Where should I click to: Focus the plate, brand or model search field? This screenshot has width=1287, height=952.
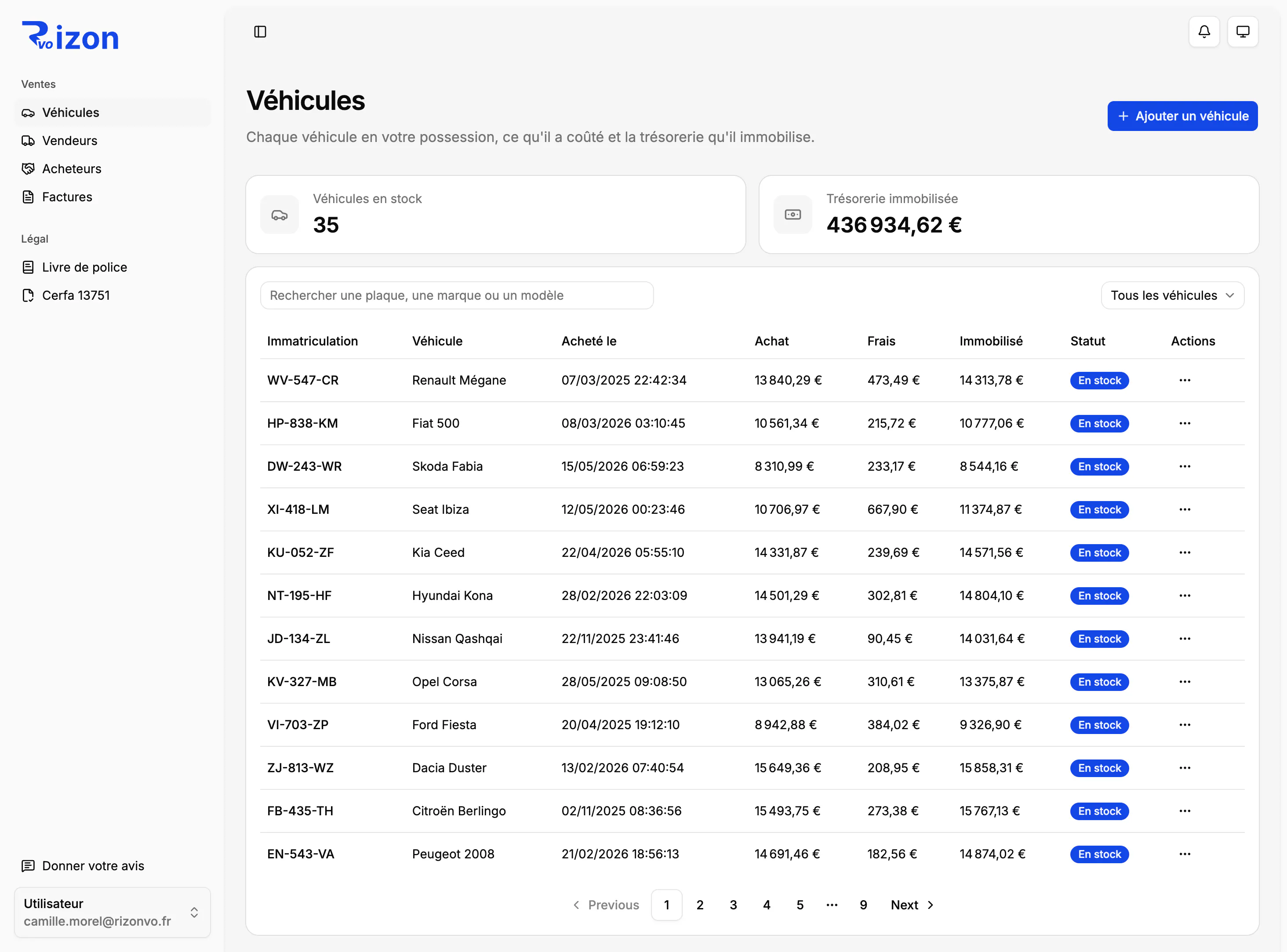(457, 296)
